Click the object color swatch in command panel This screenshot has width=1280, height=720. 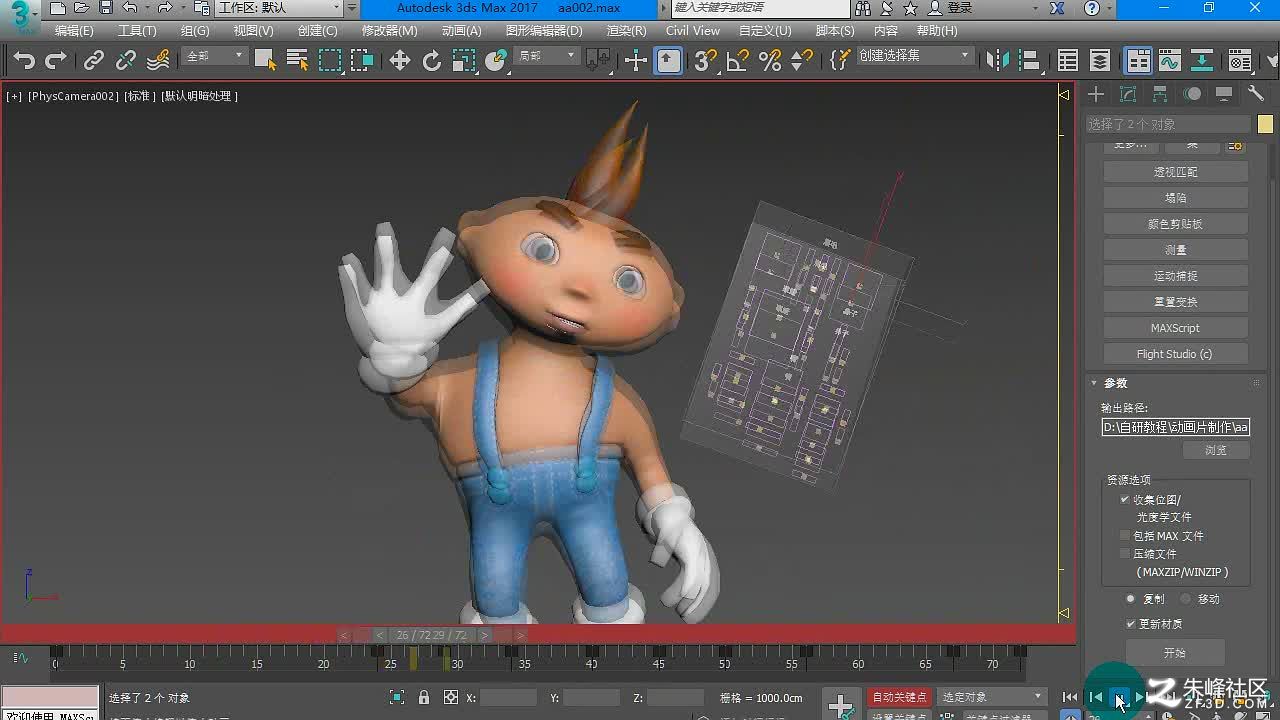click(x=1265, y=124)
